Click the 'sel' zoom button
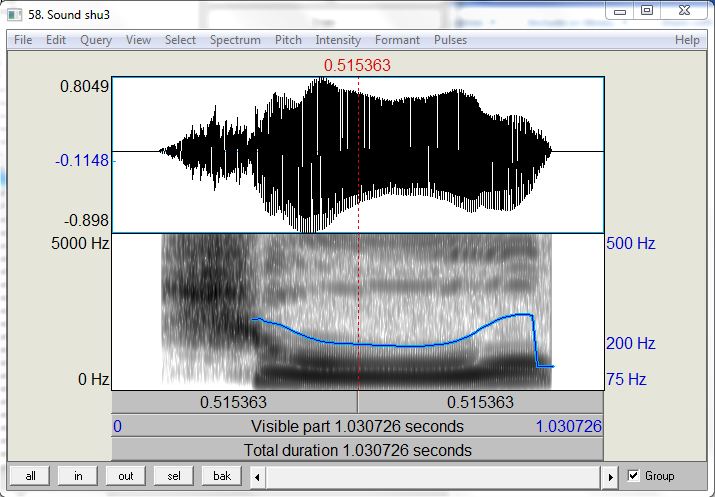 tap(174, 476)
